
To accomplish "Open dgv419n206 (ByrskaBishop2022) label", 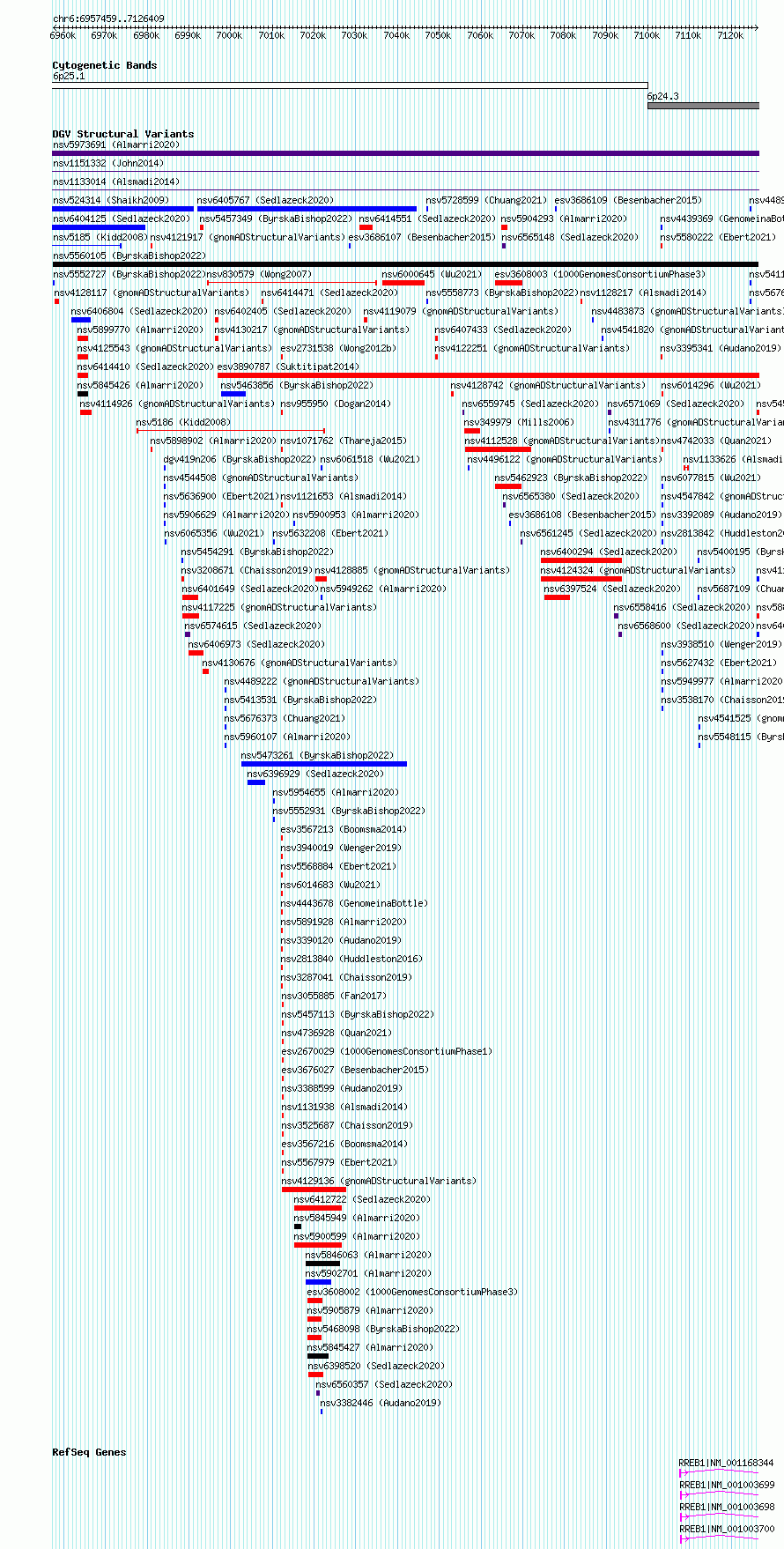I will coord(240,459).
